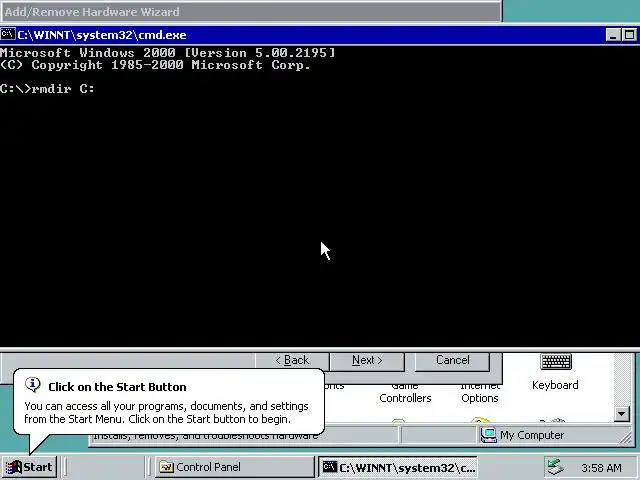Click the 3:58 AM clock in the tray
Image resolution: width=640 pixels, height=480 pixels.
click(x=601, y=468)
